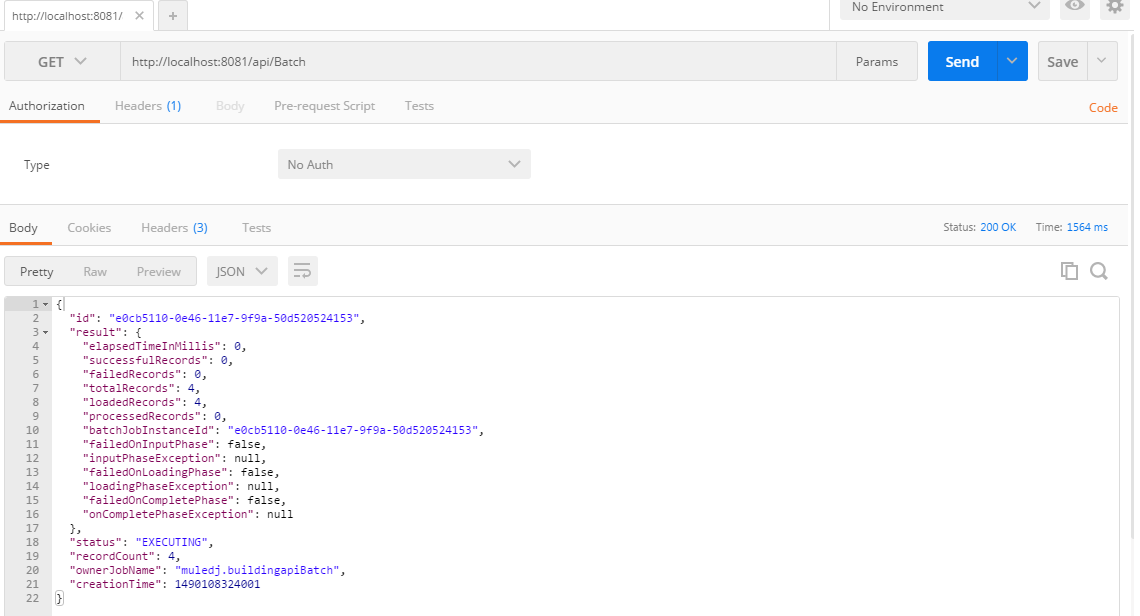Switch response view to Raw
Image resolution: width=1140 pixels, height=616 pixels.
95,270
